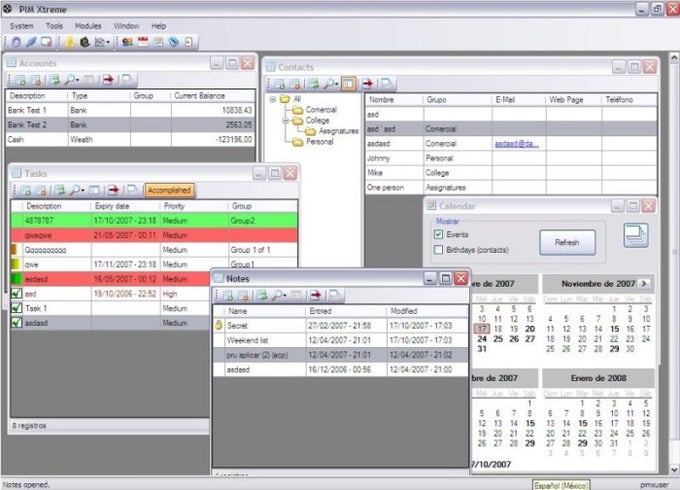This screenshot has width=680, height=490.
Task: Check the Birthdays (contacts) checkbox
Action: point(438,250)
